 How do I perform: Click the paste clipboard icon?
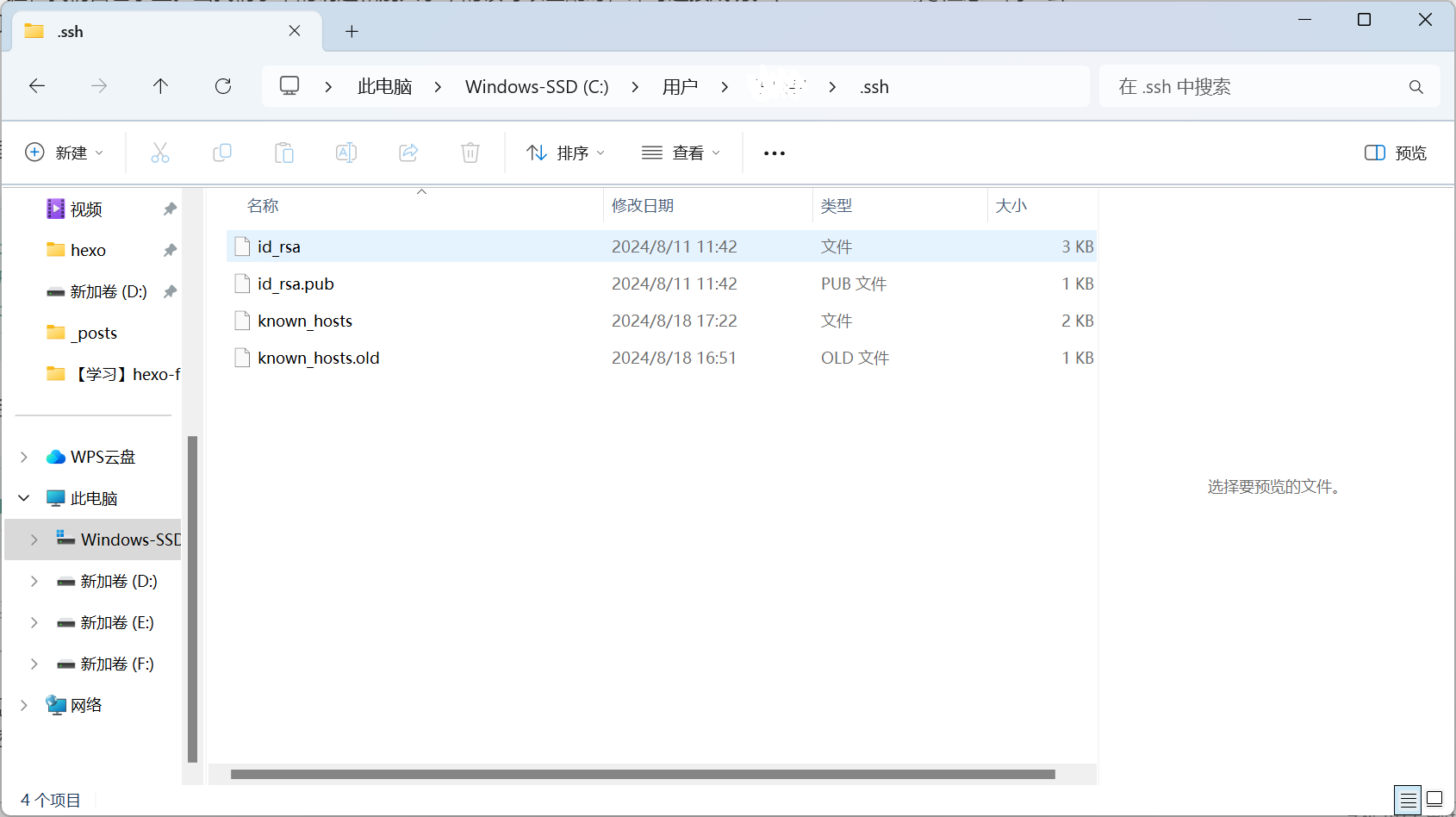284,153
